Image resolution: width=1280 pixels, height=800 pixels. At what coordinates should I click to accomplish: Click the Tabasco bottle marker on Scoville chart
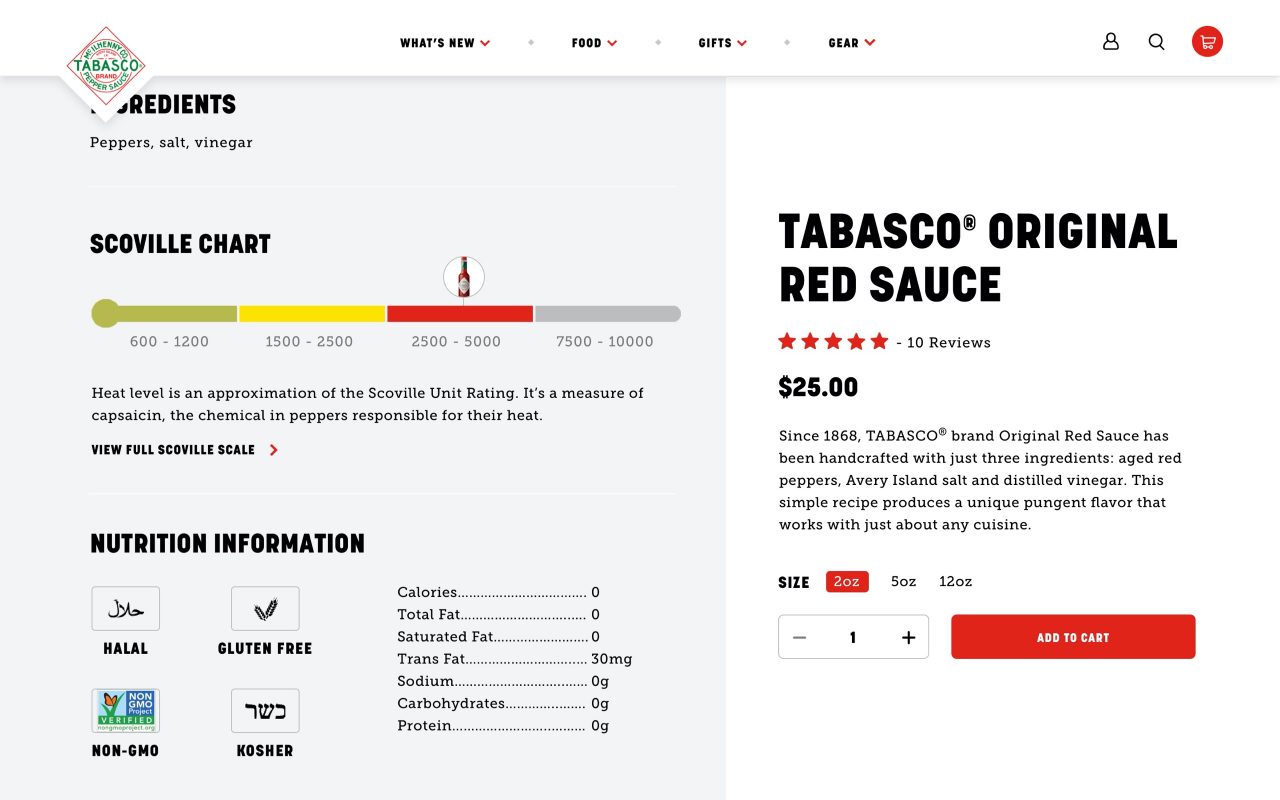click(x=464, y=277)
